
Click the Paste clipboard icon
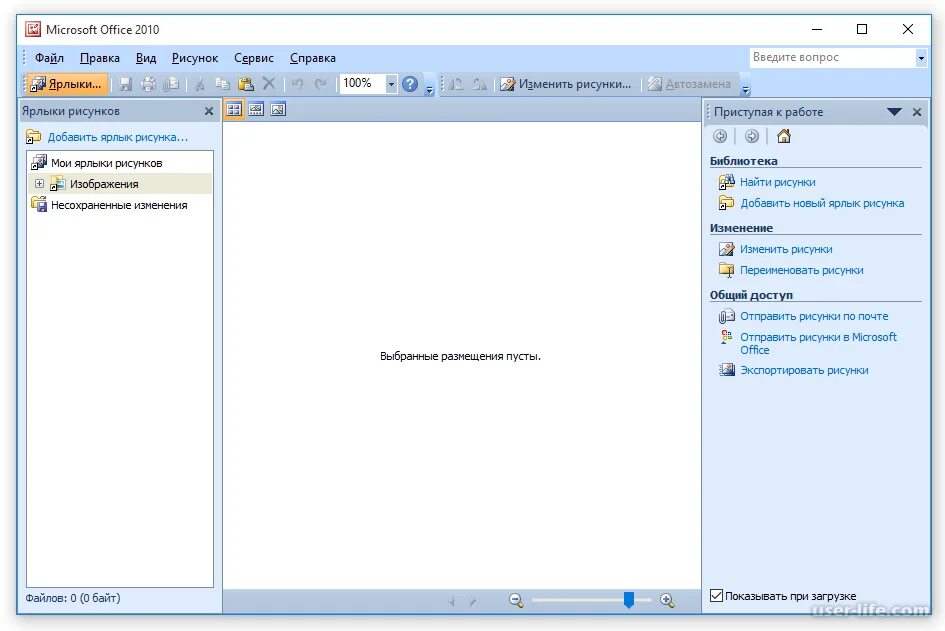245,84
